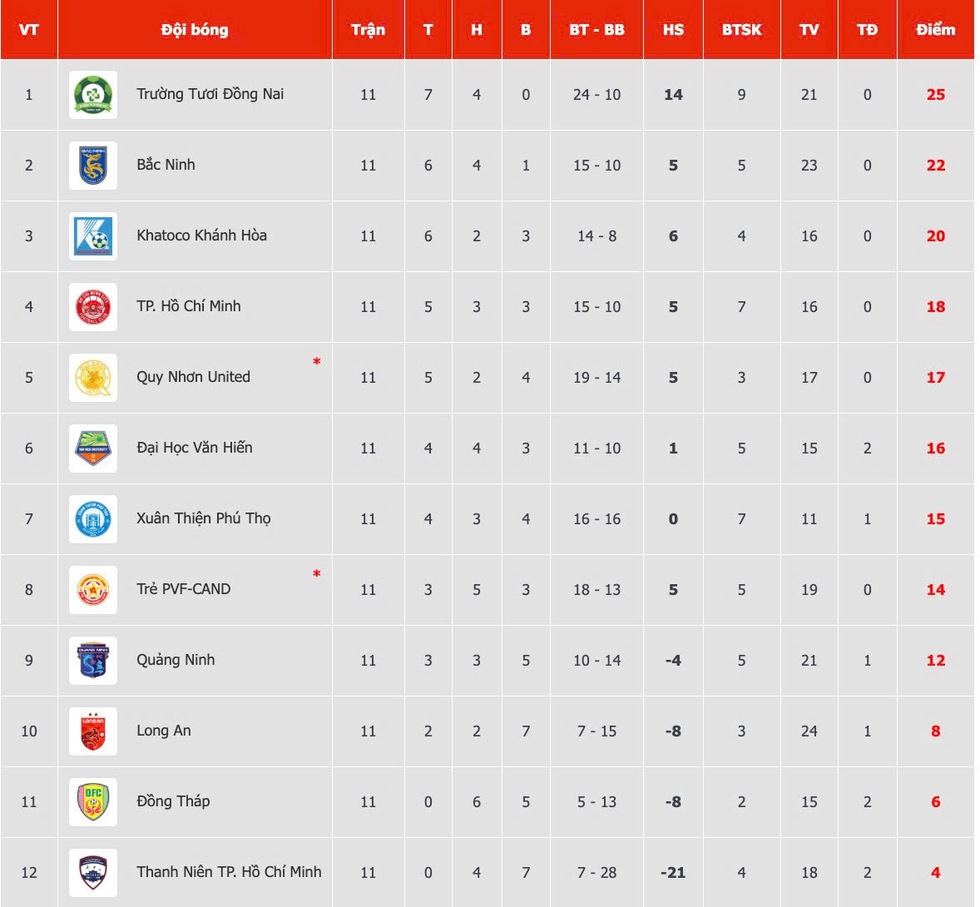Viewport: 980px width, 907px height.
Task: Click the Điểm column header
Action: click(935, 30)
